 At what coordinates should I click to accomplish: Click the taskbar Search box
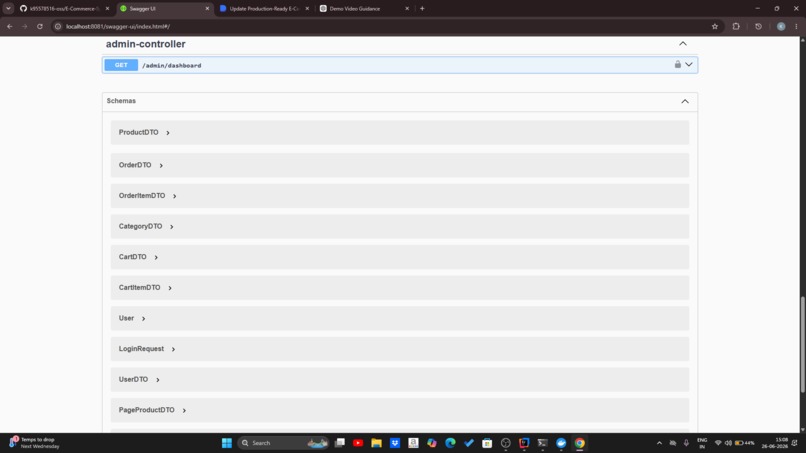point(284,443)
